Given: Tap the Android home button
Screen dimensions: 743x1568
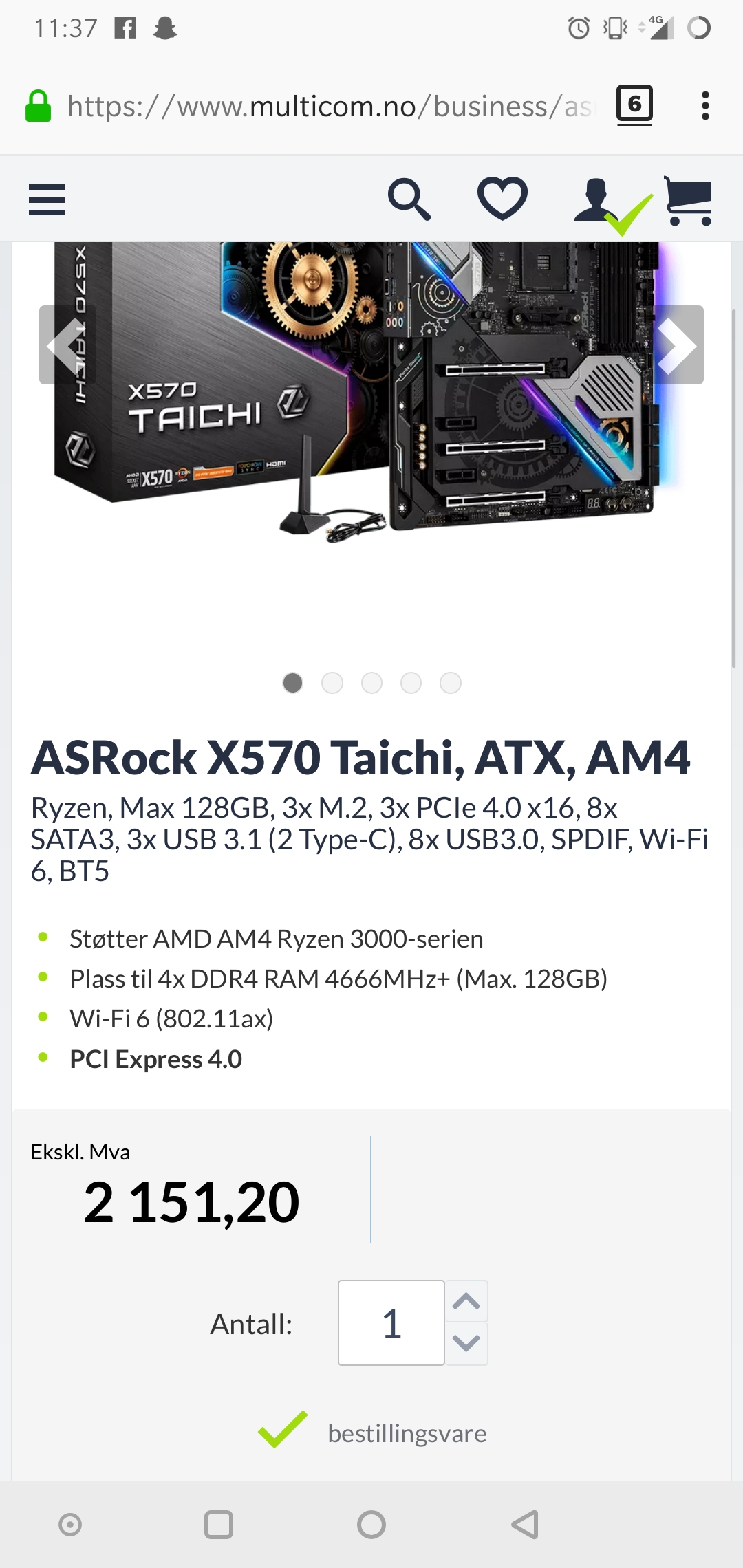Looking at the screenshot, I should tap(371, 1525).
